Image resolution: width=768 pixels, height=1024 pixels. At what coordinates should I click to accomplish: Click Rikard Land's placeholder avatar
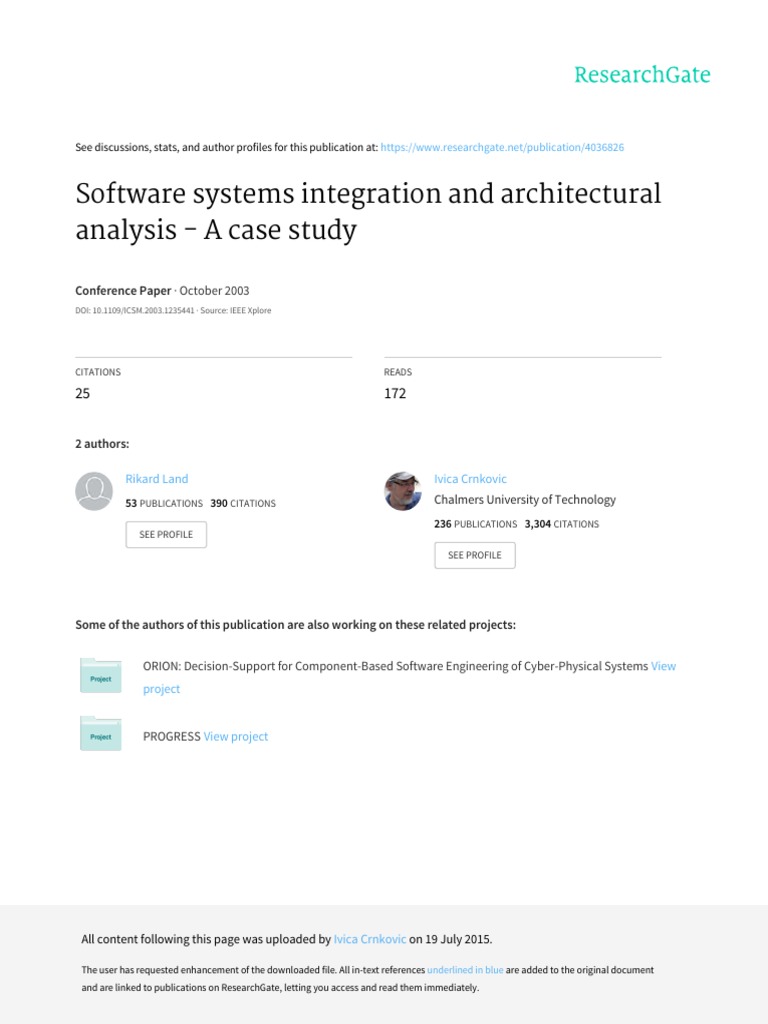click(x=94, y=491)
